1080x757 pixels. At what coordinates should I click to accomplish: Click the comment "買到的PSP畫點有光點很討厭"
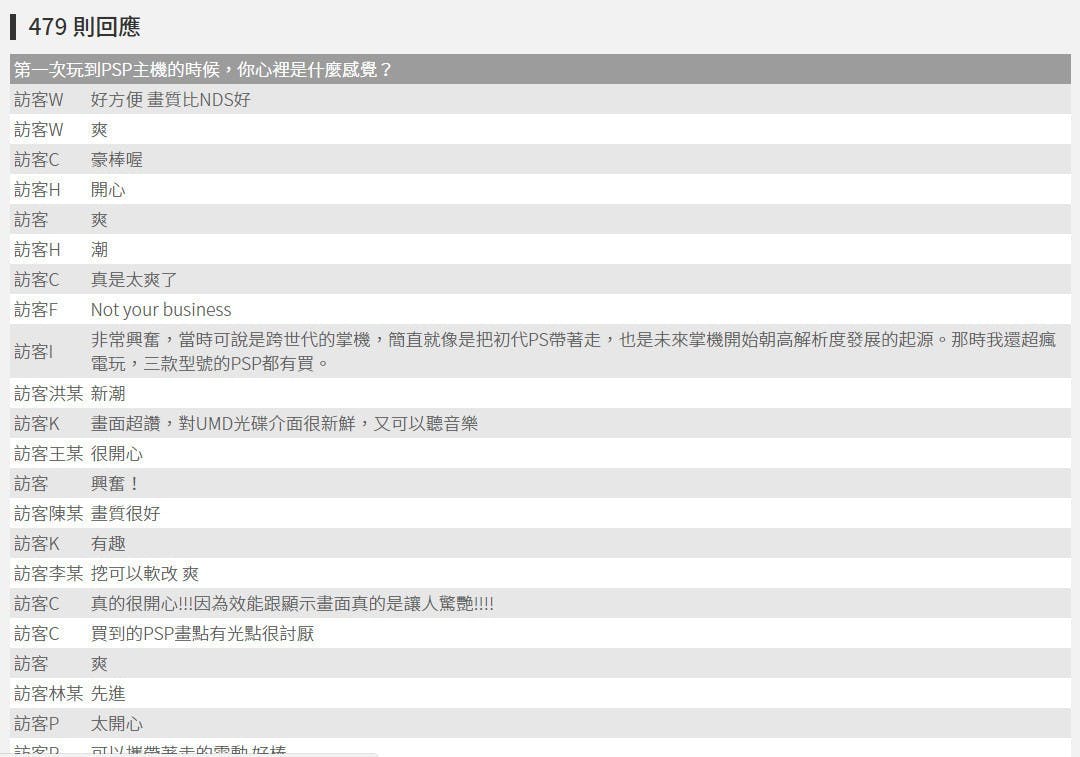coord(202,634)
